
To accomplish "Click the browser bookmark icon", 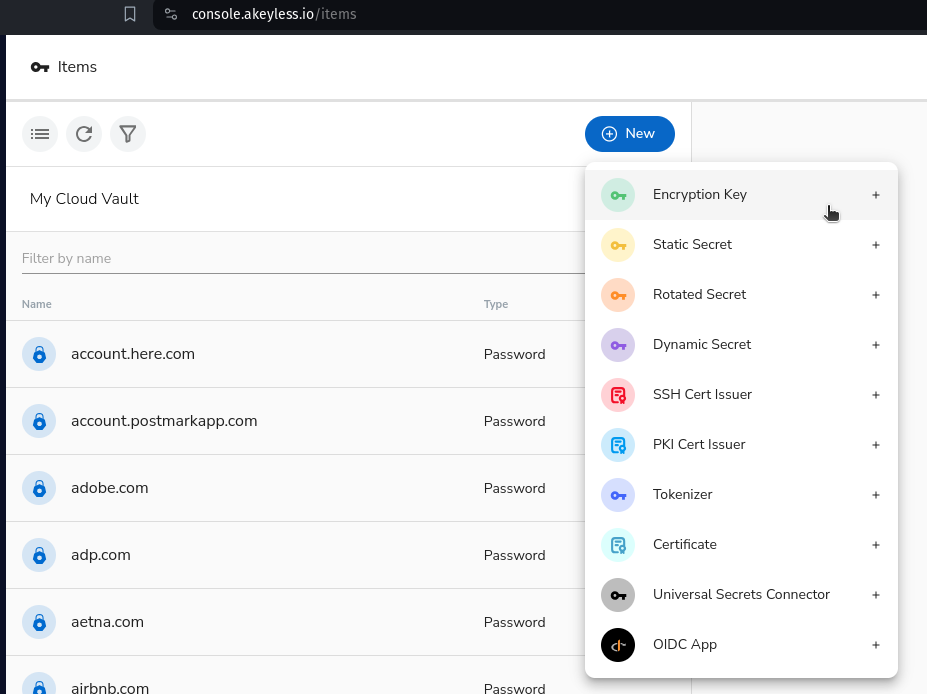I will (130, 14).
